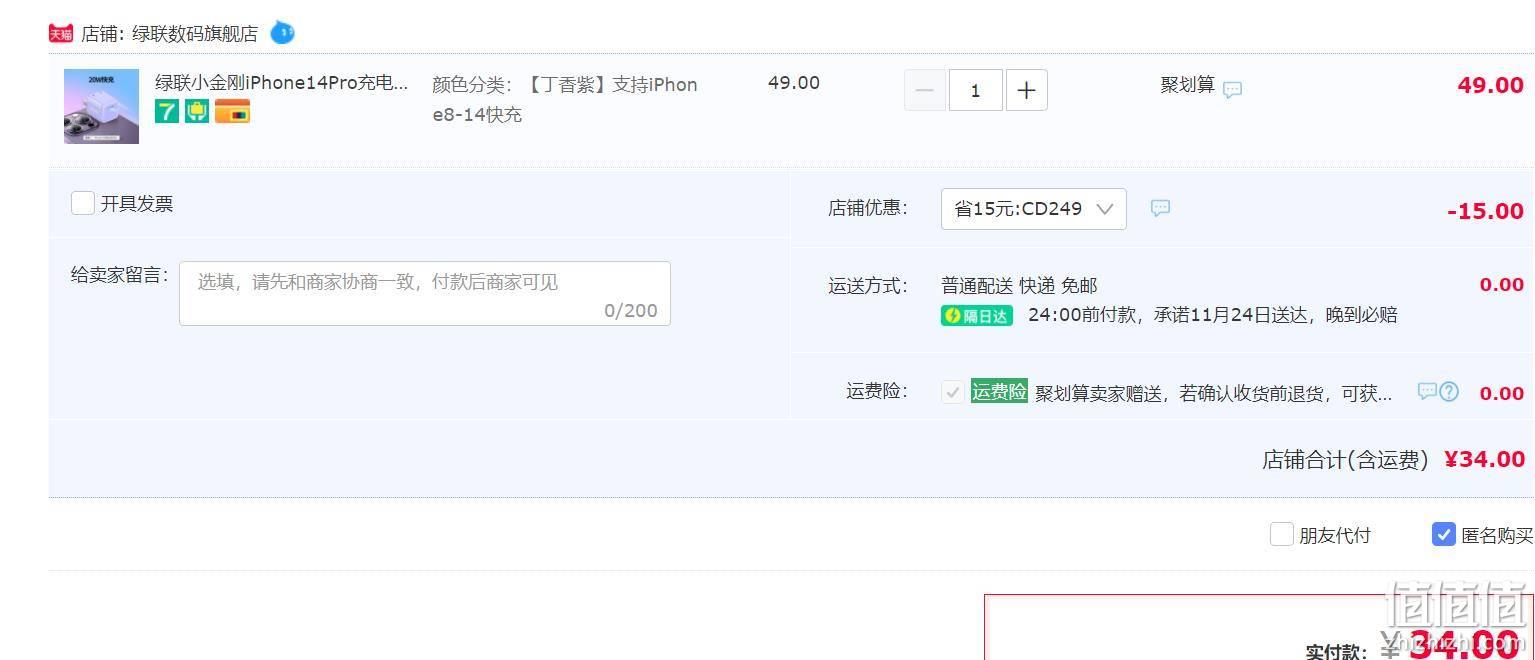Open the 绿联数码旗舰店 store link

(195, 34)
